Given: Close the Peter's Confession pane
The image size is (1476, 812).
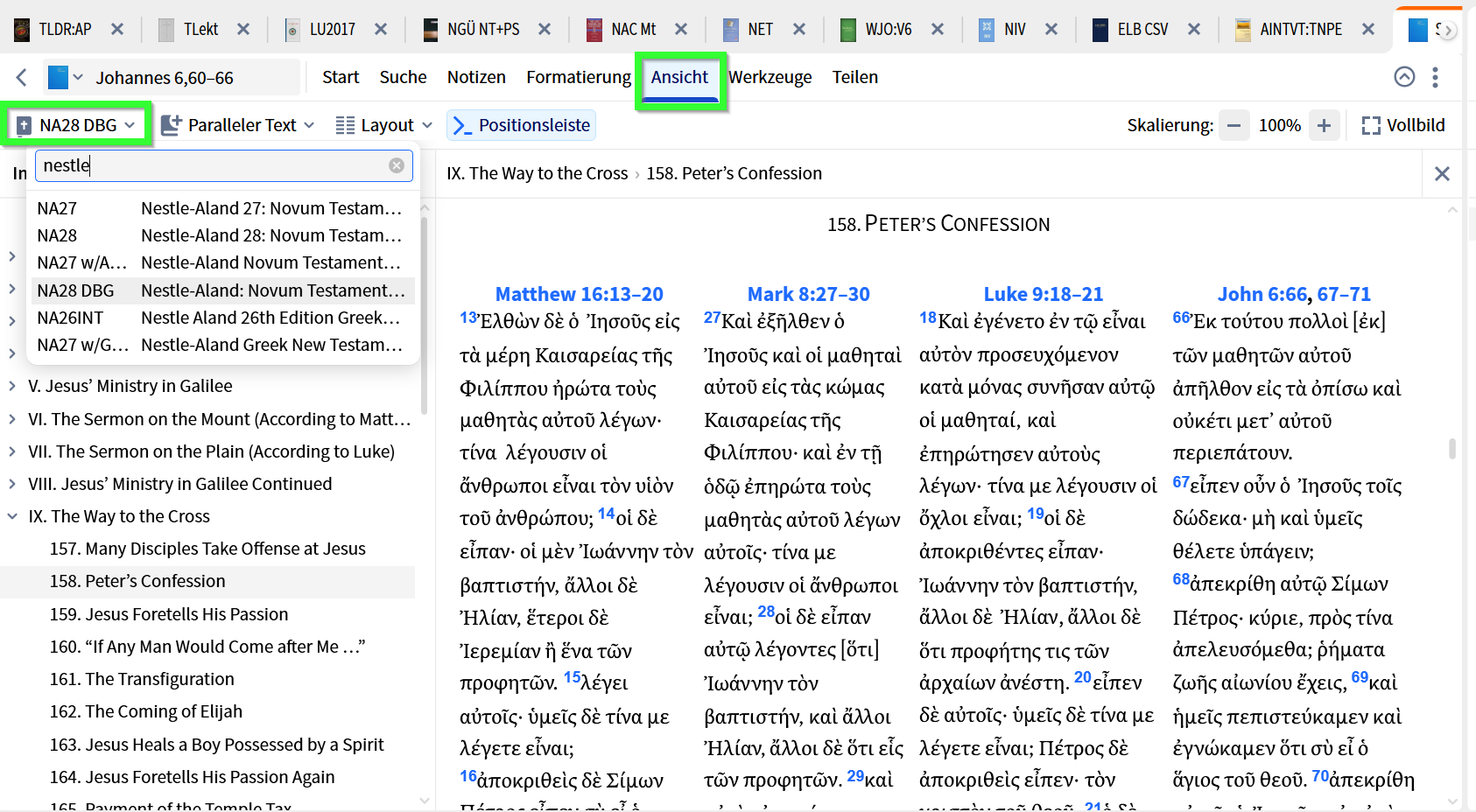Looking at the screenshot, I should point(1442,173).
